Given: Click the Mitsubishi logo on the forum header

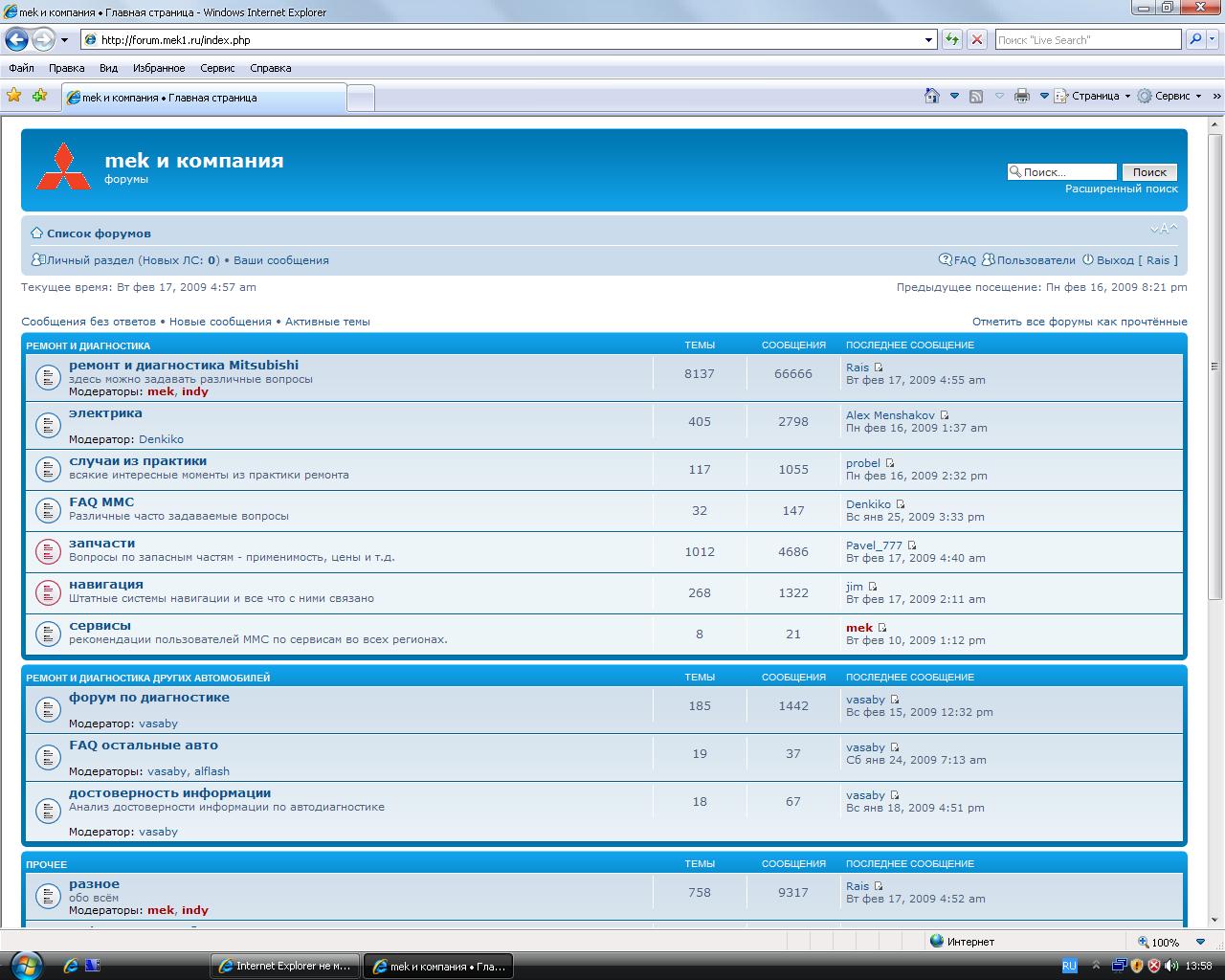Looking at the screenshot, I should [x=64, y=167].
